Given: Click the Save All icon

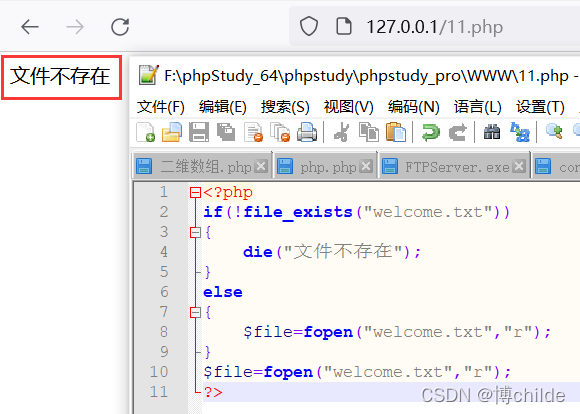Looking at the screenshot, I should click(226, 132).
